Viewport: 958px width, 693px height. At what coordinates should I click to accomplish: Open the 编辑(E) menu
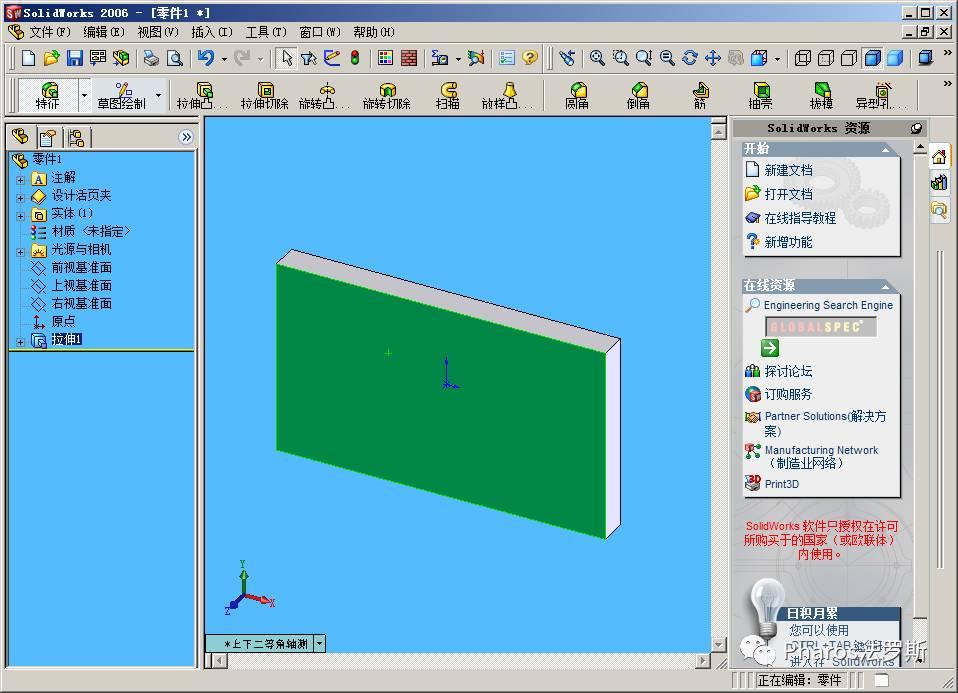104,32
